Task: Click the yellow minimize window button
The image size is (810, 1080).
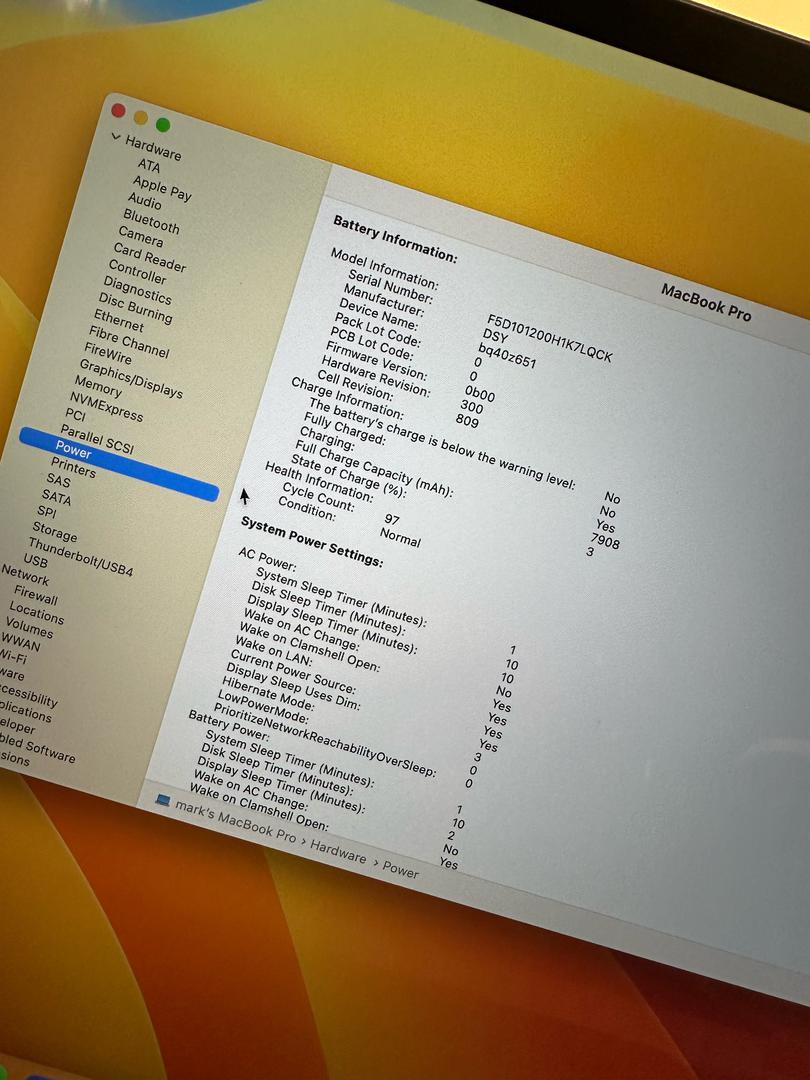Action: click(x=140, y=117)
